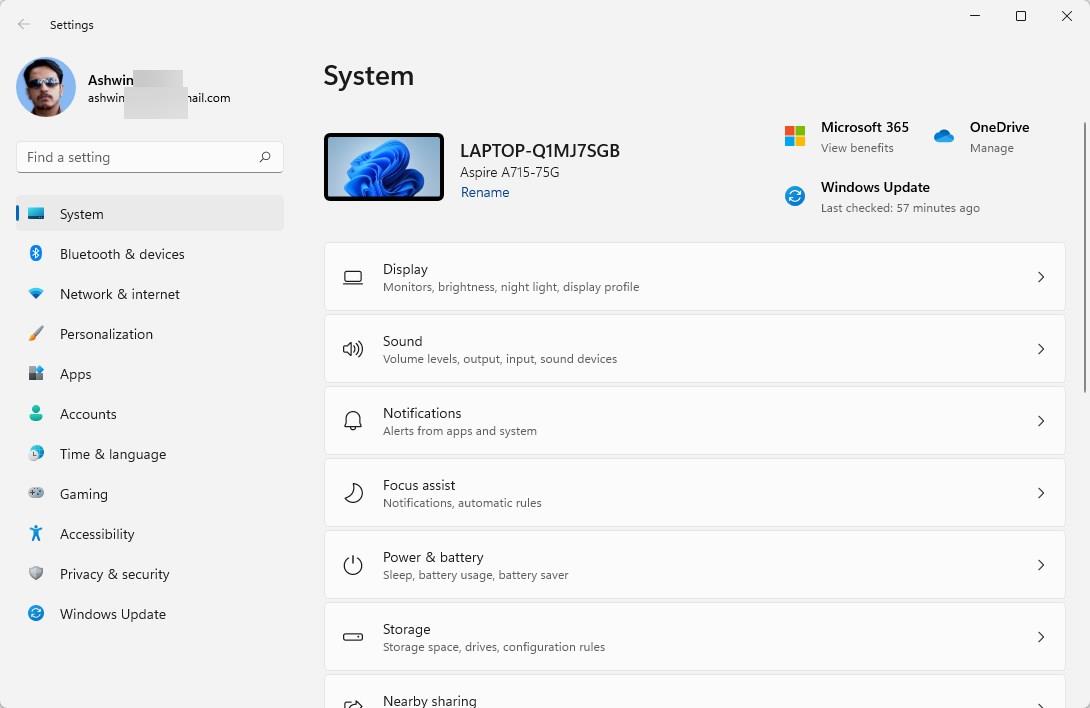Select Accessibility in sidebar
The height and width of the screenshot is (708, 1090).
pyautogui.click(x=149, y=533)
